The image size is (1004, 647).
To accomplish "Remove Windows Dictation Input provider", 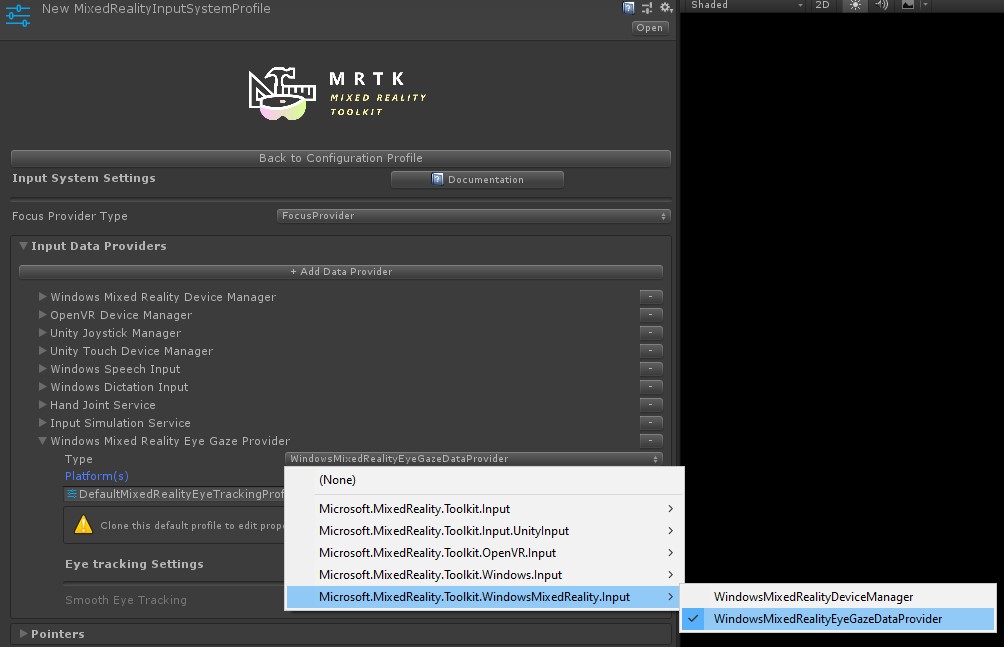I will pos(651,386).
